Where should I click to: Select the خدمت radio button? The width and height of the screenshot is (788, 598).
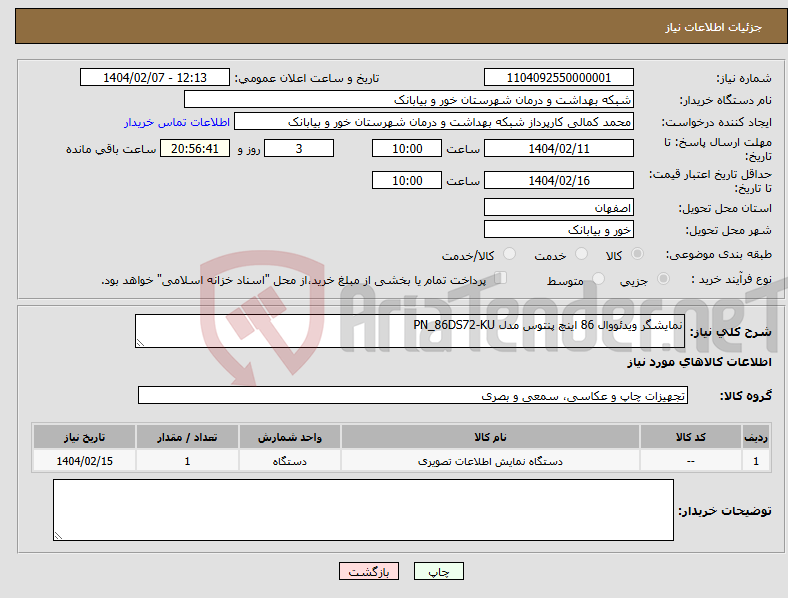581,254
